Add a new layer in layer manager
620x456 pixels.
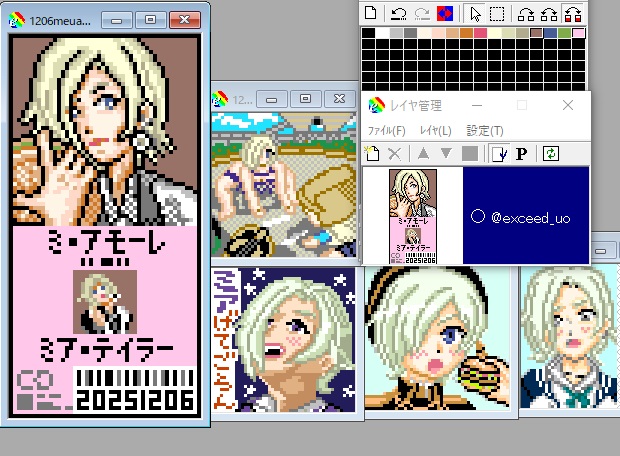tap(372, 153)
